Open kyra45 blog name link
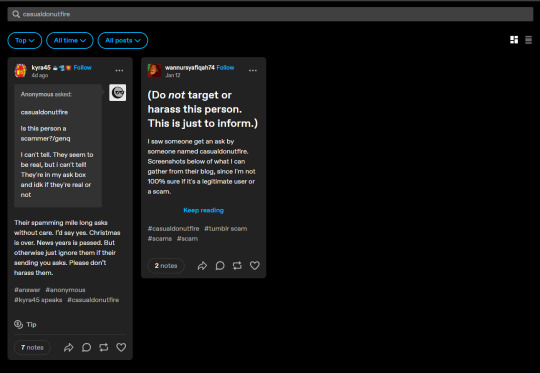Viewport: 540px width, 373px height. [x=41, y=68]
